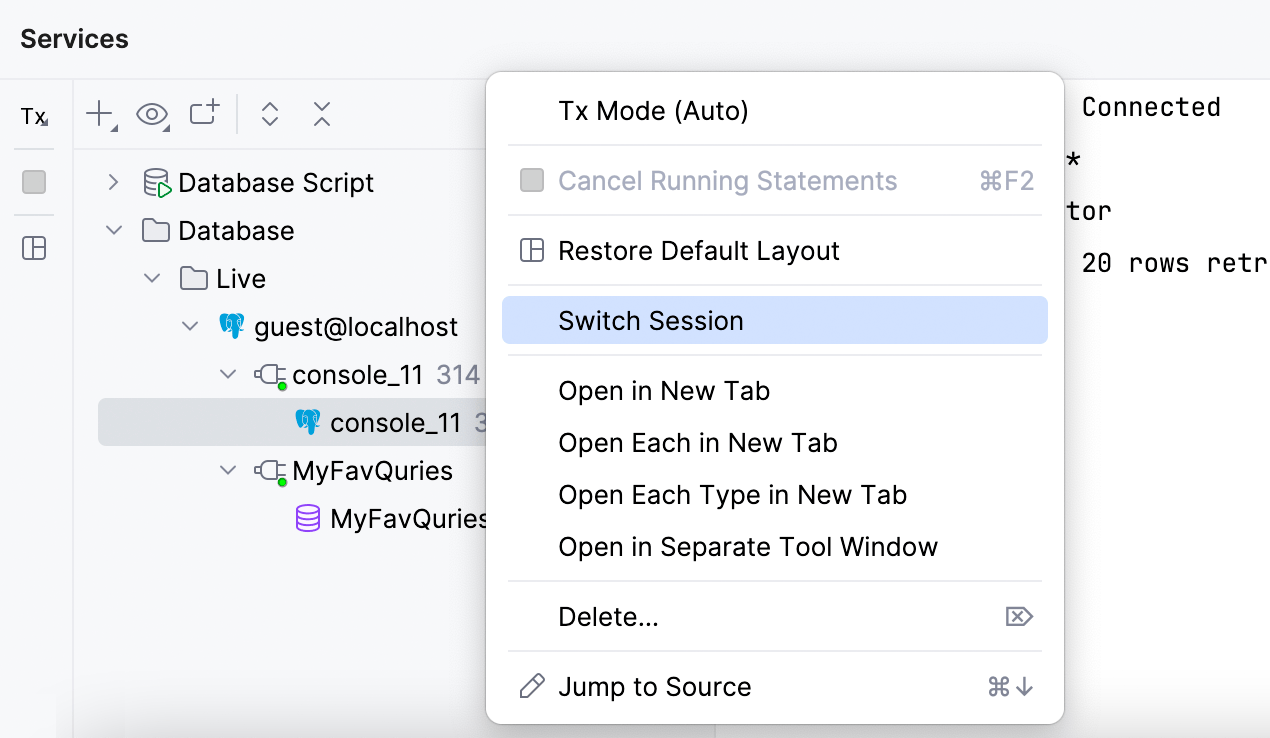Collapse the MyFavQuries session node
The width and height of the screenshot is (1270, 738).
[229, 470]
